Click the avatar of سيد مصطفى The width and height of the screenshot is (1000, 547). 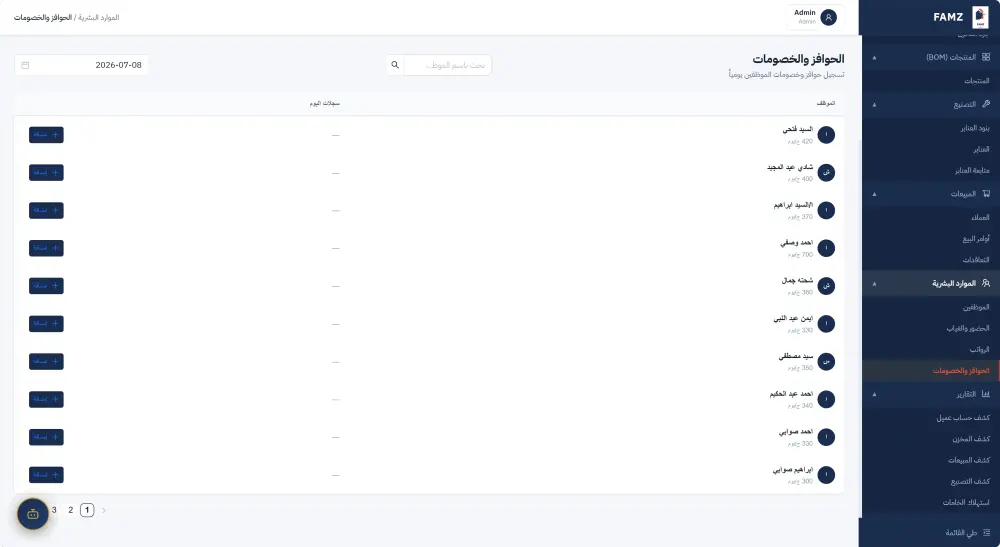tap(826, 361)
